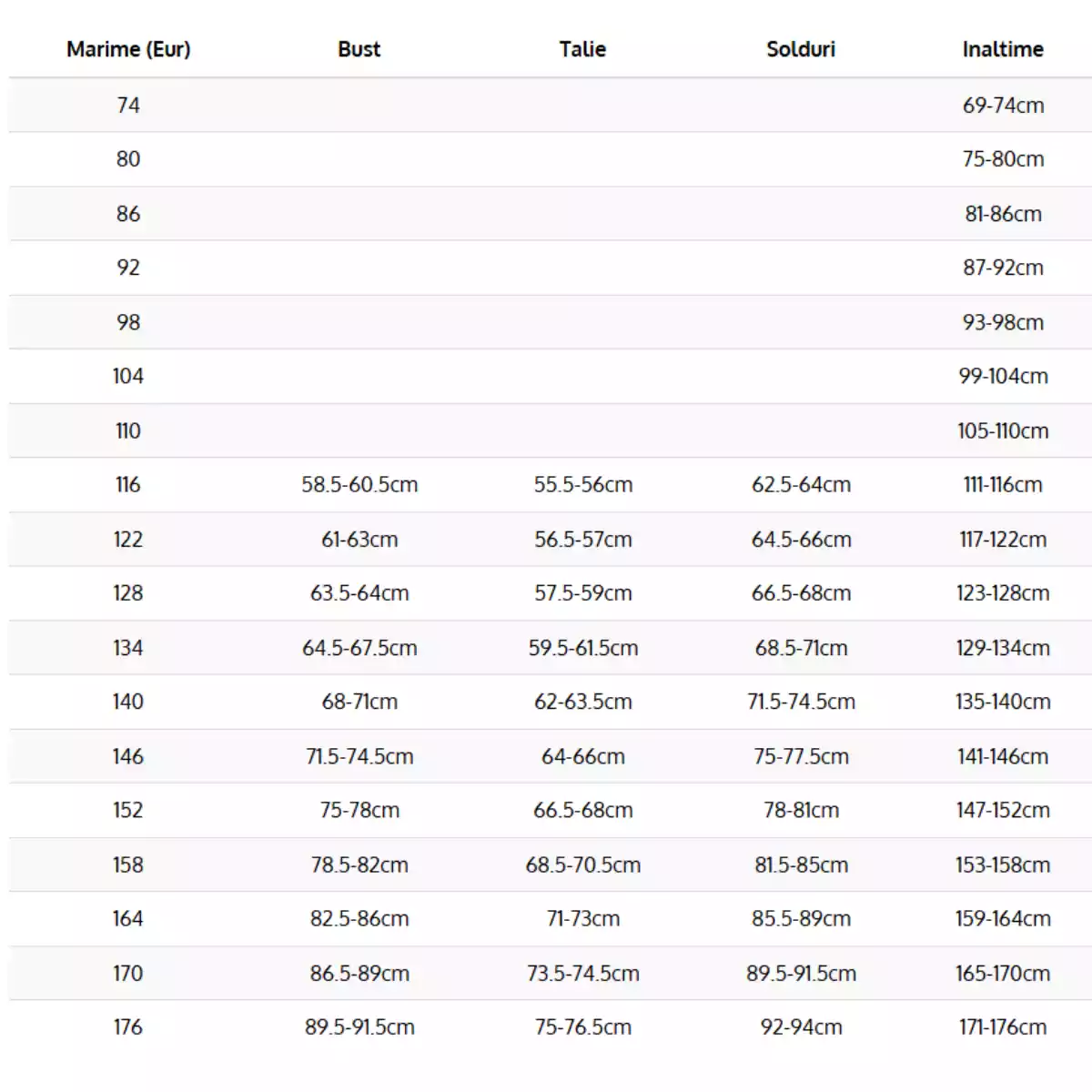Select size 74 in the Marime column
The image size is (1092, 1092).
128,106
